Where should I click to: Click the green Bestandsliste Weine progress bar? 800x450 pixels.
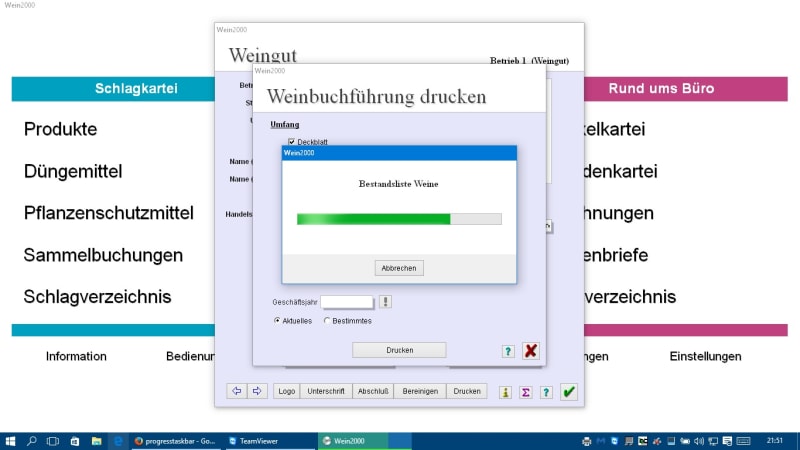[399, 219]
